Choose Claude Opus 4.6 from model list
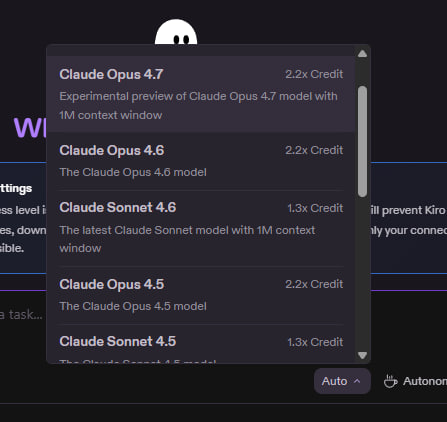The width and height of the screenshot is (447, 422). [201, 161]
